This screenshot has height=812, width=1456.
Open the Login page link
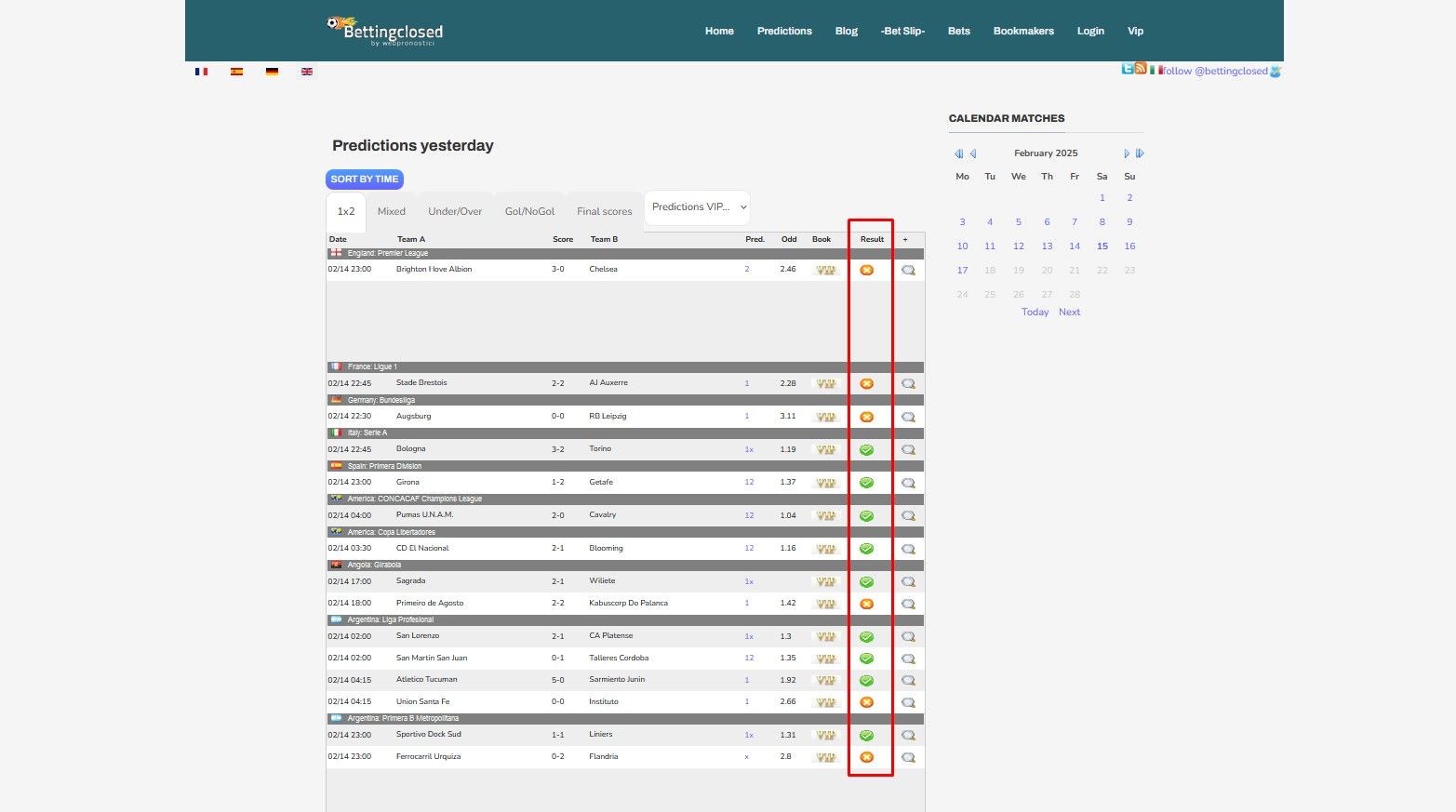pos(1090,31)
